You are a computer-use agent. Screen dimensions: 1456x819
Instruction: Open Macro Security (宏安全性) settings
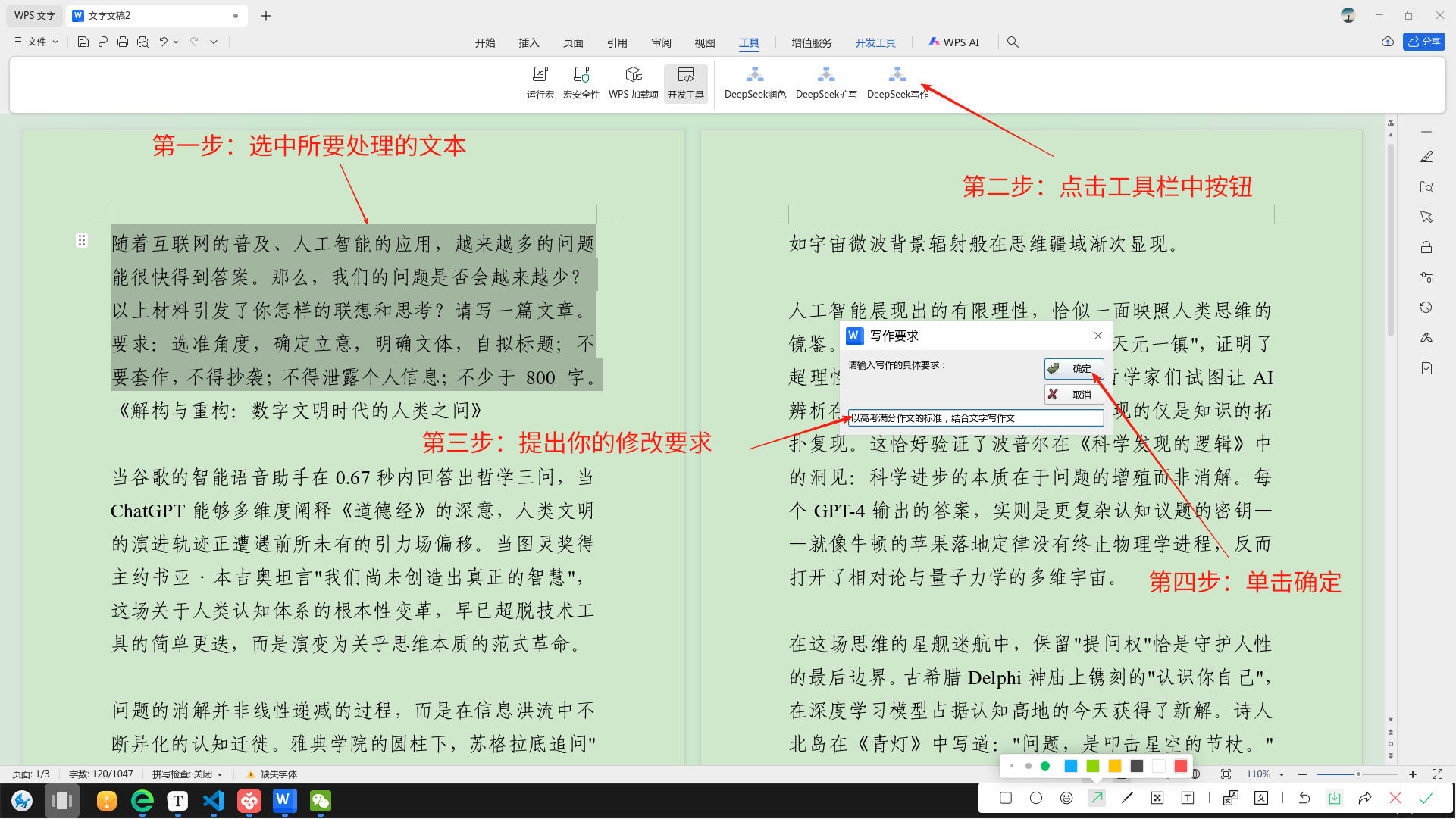(581, 83)
